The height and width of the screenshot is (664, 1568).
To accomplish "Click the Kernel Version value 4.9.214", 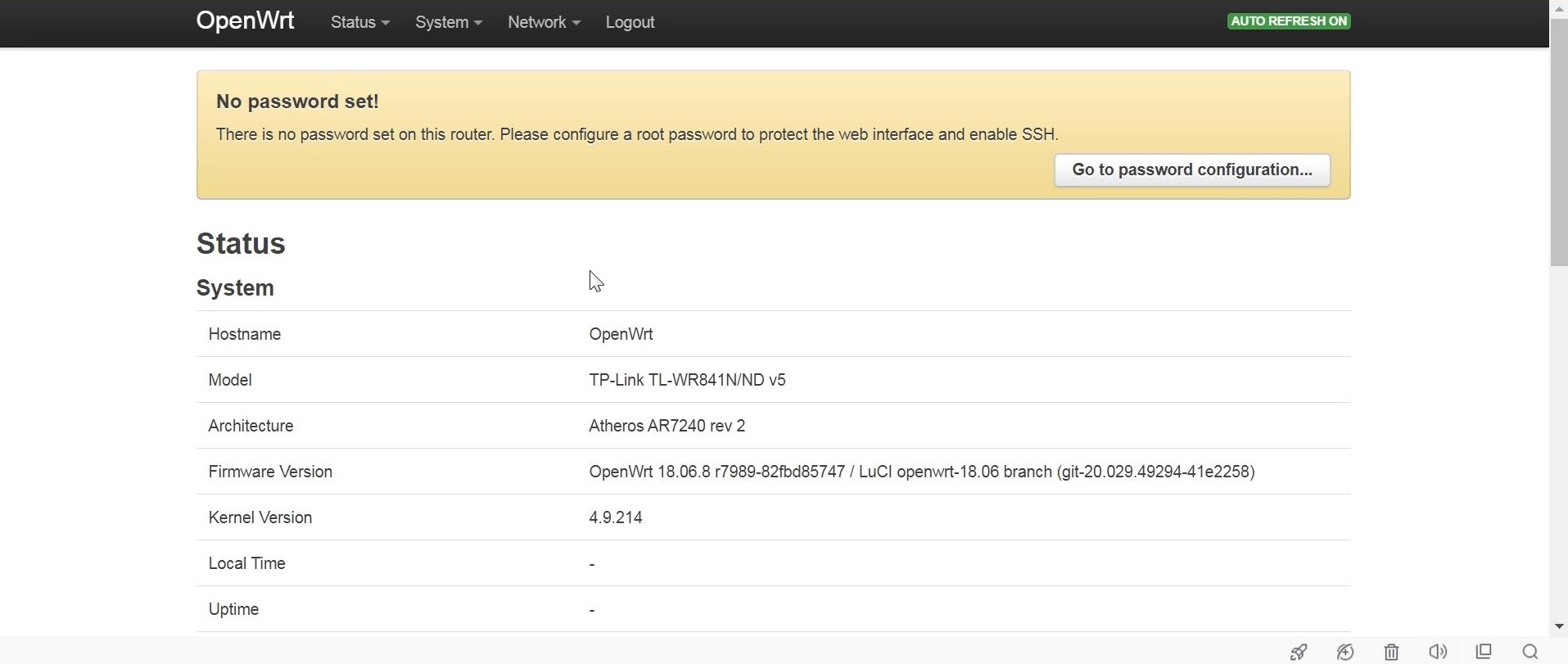I will click(616, 517).
